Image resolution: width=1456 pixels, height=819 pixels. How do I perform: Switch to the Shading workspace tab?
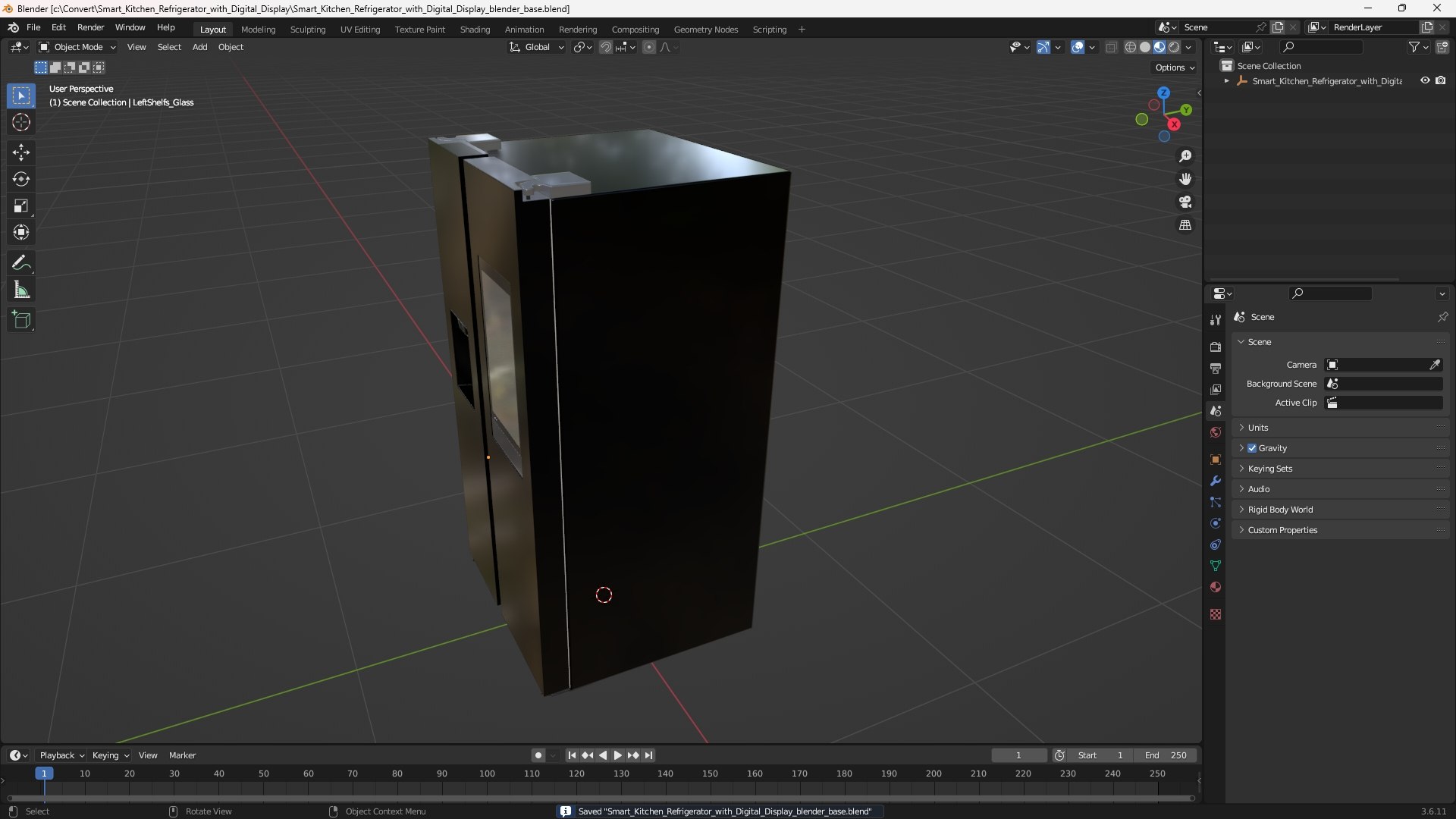[x=475, y=29]
